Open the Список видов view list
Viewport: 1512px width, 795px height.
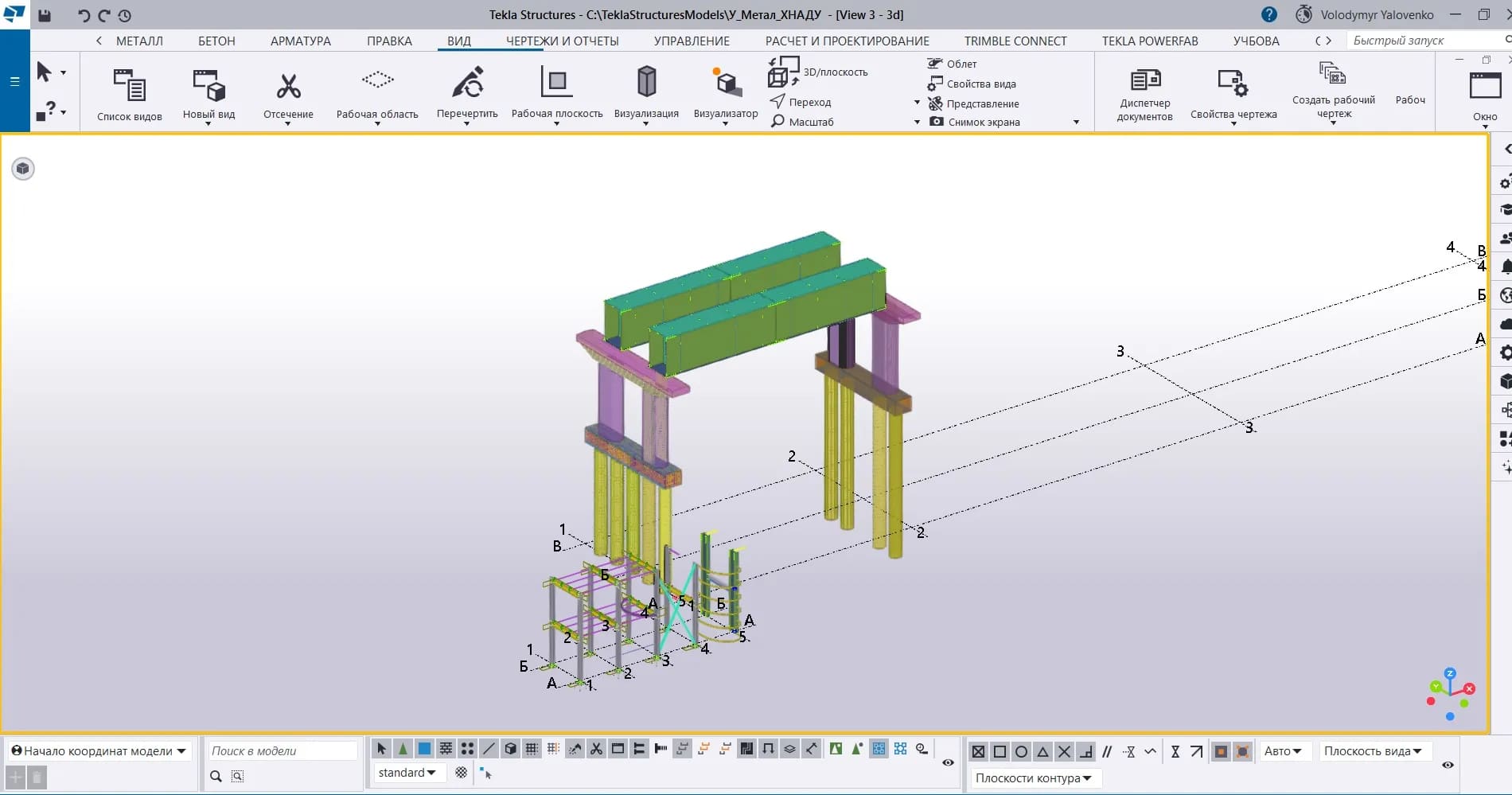130,86
